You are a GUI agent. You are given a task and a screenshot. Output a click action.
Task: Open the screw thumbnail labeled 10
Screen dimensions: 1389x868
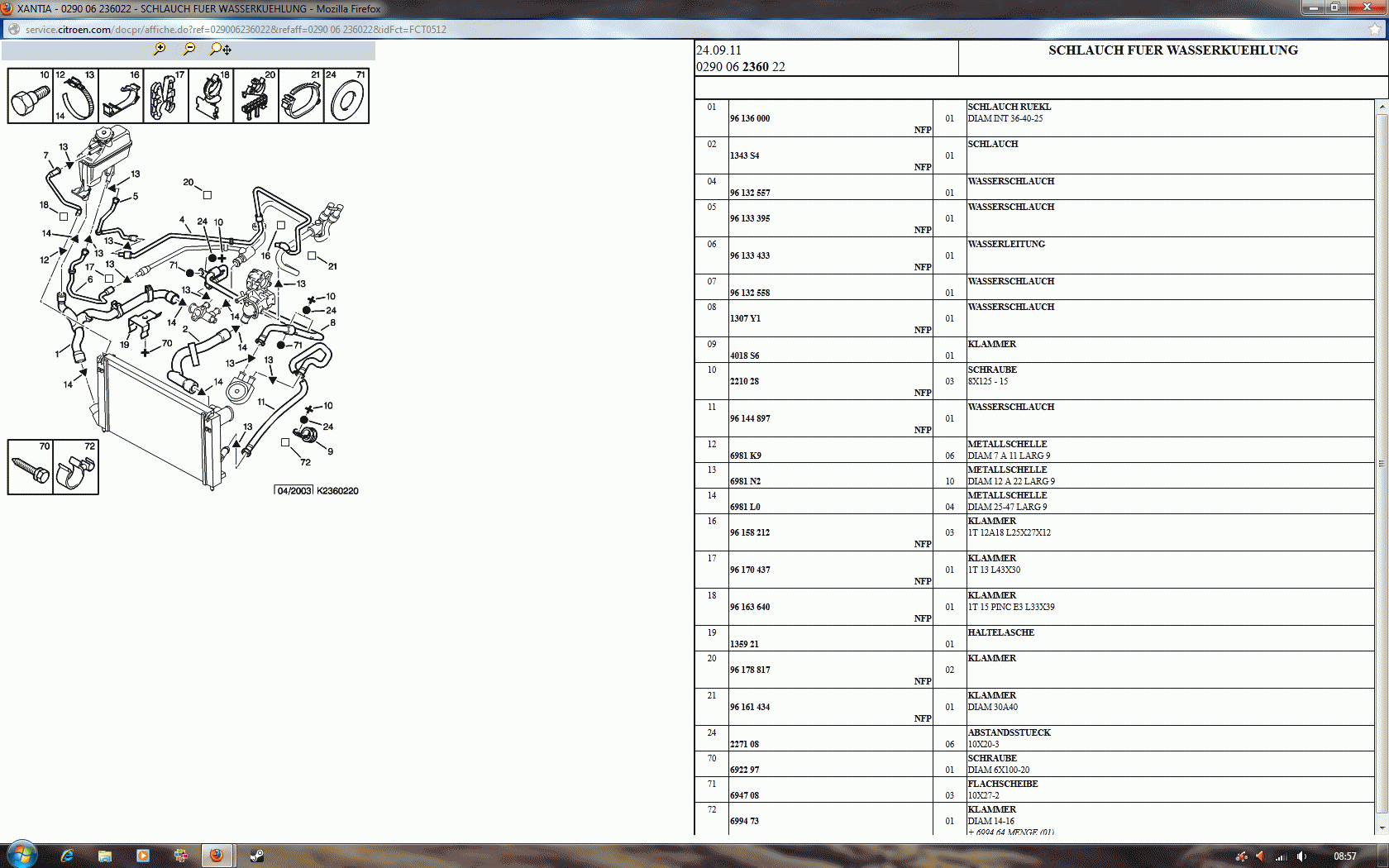pos(31,96)
